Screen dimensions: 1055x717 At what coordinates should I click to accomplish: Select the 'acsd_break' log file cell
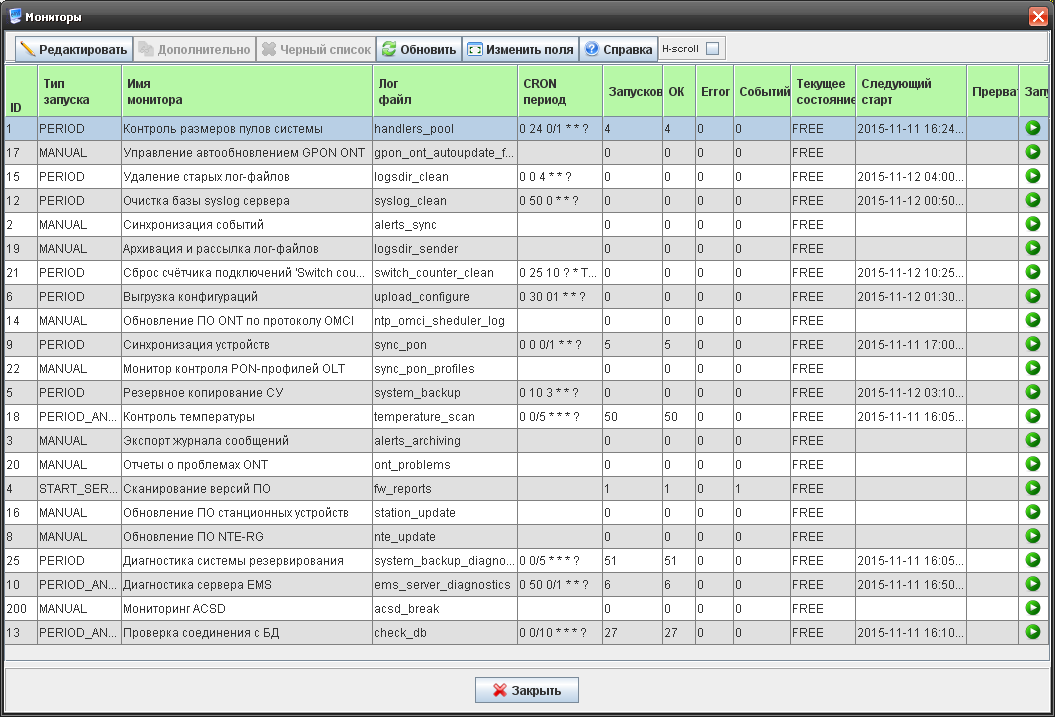445,609
